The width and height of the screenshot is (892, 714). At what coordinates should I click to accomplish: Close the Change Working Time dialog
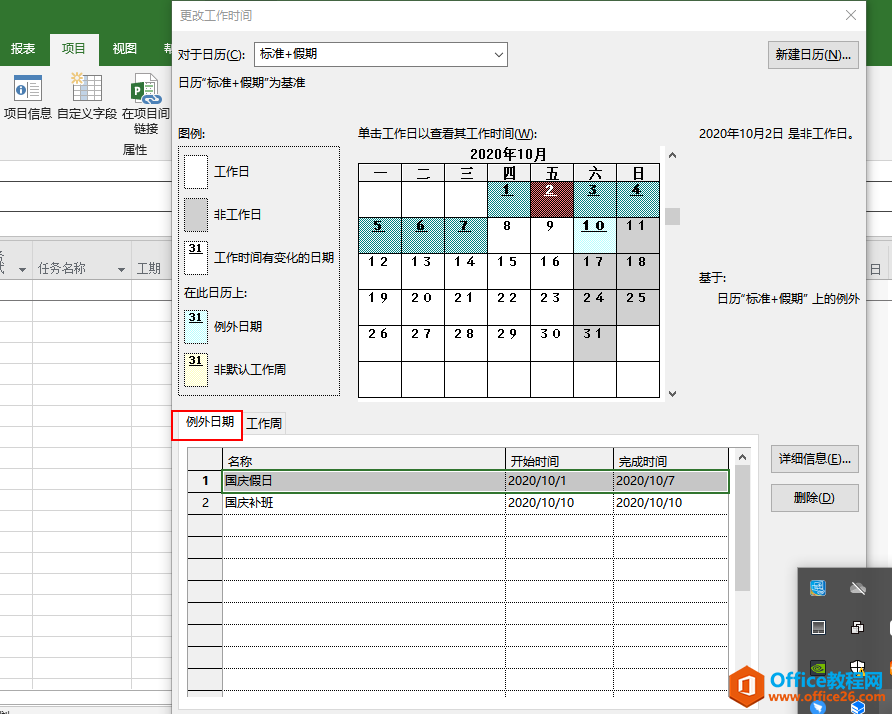click(851, 15)
